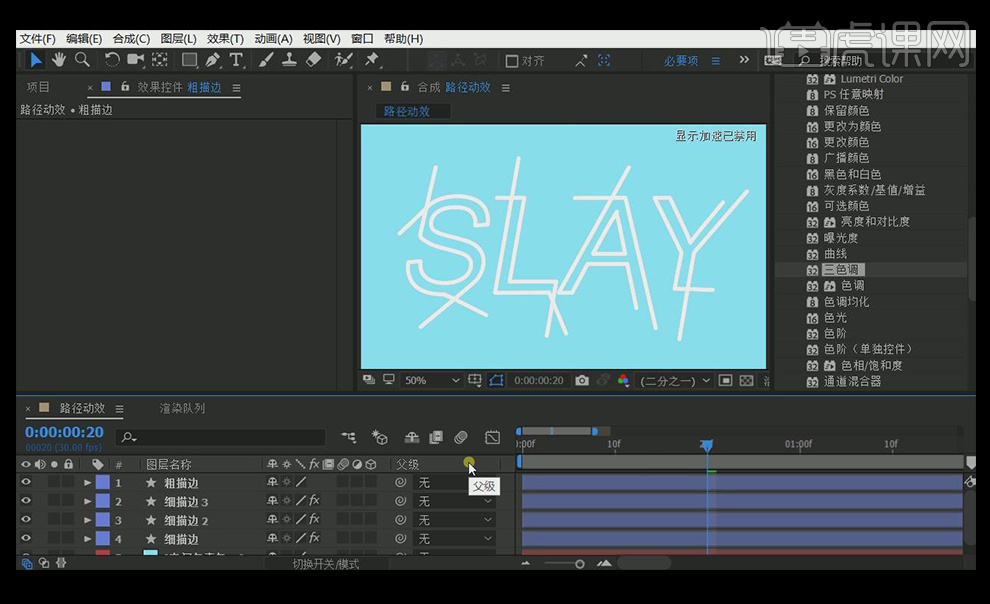This screenshot has height=604, width=990.
Task: Choose the Eraser tool
Action: tap(313, 60)
